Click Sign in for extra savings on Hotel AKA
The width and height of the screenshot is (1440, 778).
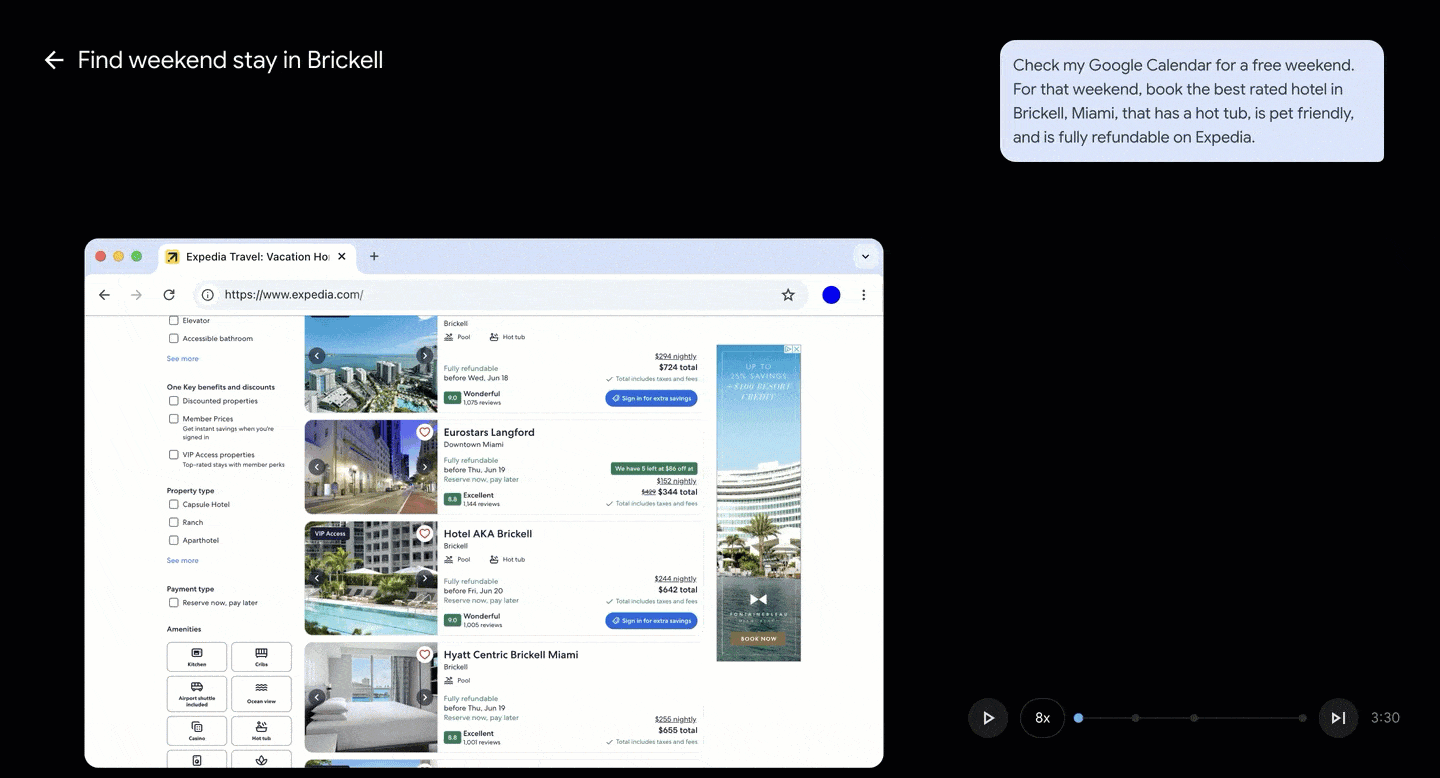pyautogui.click(x=651, y=621)
